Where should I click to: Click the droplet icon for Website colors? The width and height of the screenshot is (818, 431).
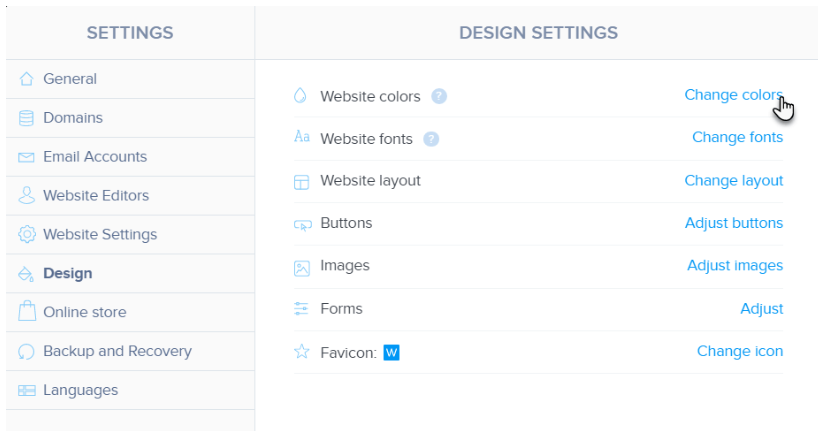(300, 95)
